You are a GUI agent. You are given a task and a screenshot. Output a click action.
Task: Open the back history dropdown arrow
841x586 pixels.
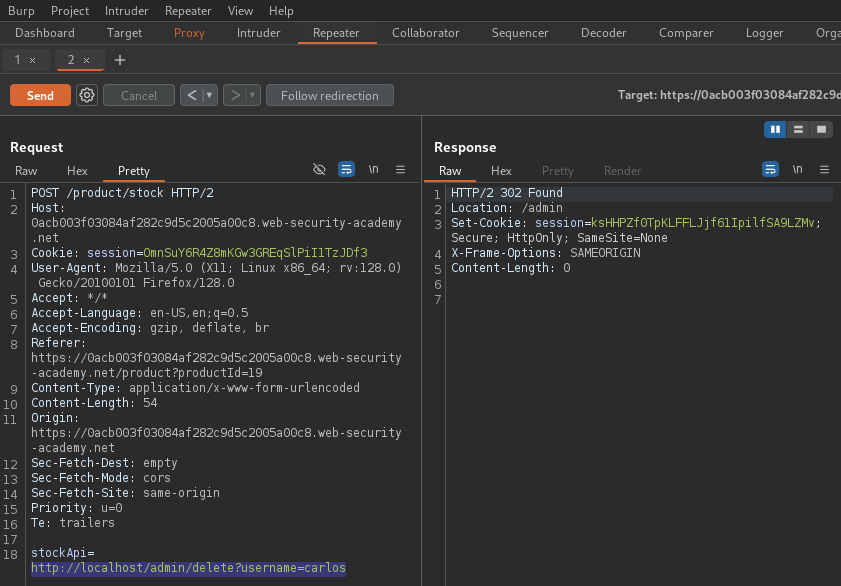coord(210,95)
